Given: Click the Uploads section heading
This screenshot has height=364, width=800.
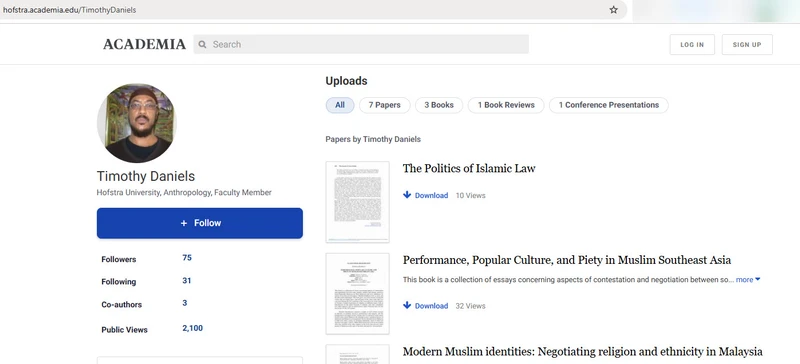Looking at the screenshot, I should click(x=346, y=81).
